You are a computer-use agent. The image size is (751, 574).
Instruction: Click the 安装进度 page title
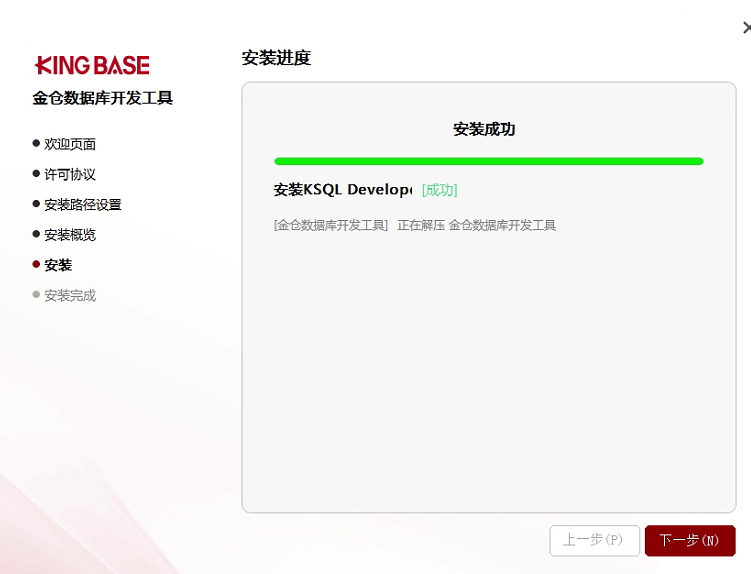[276, 58]
